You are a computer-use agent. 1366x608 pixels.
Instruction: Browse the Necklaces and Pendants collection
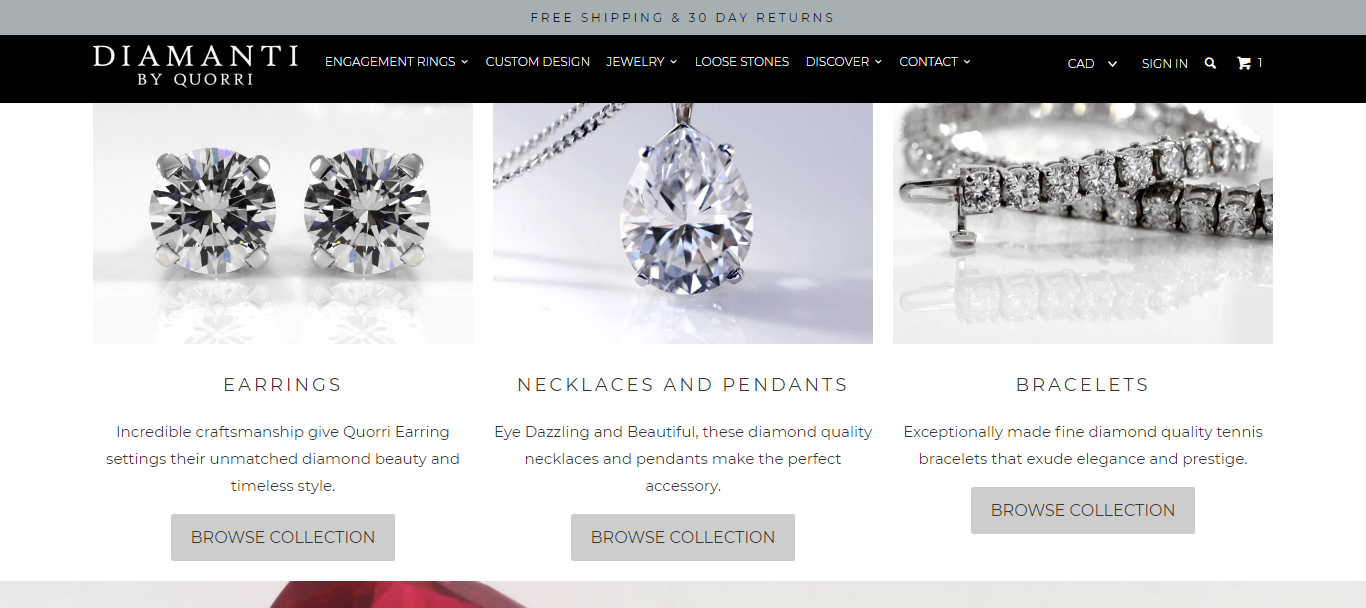point(683,537)
